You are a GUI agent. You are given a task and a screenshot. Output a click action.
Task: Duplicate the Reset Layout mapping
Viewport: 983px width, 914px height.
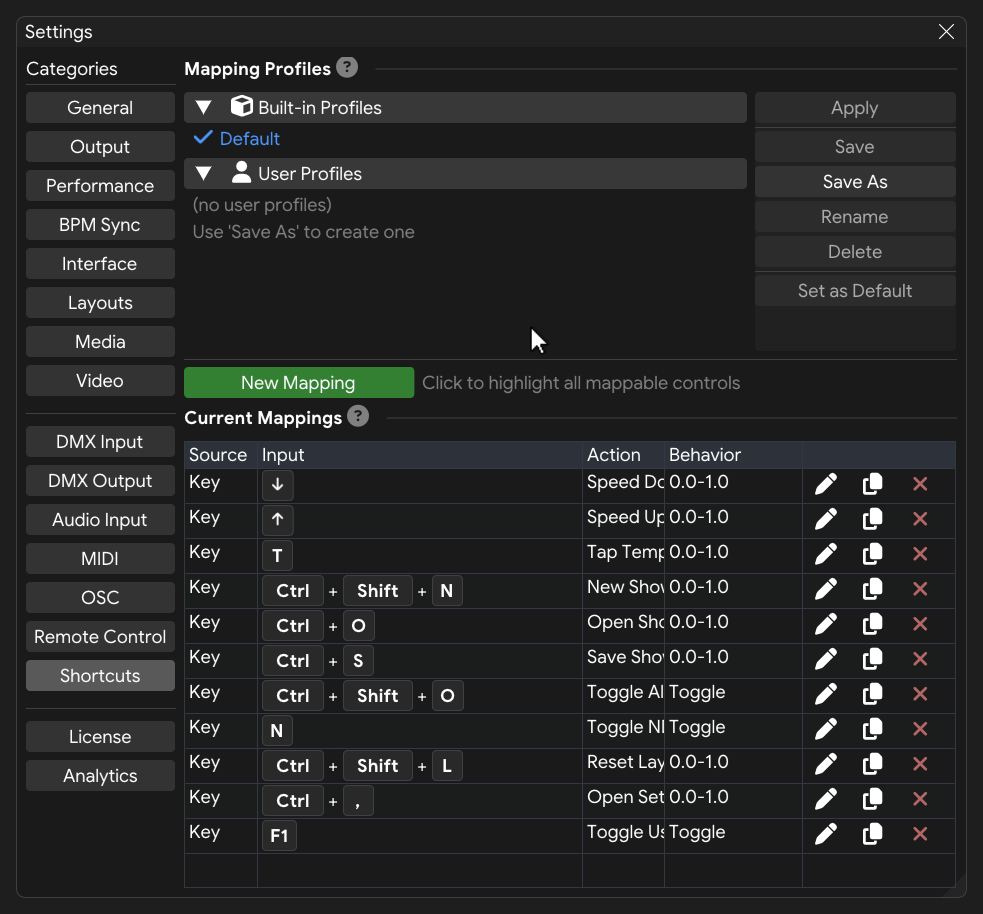pyautogui.click(x=873, y=764)
